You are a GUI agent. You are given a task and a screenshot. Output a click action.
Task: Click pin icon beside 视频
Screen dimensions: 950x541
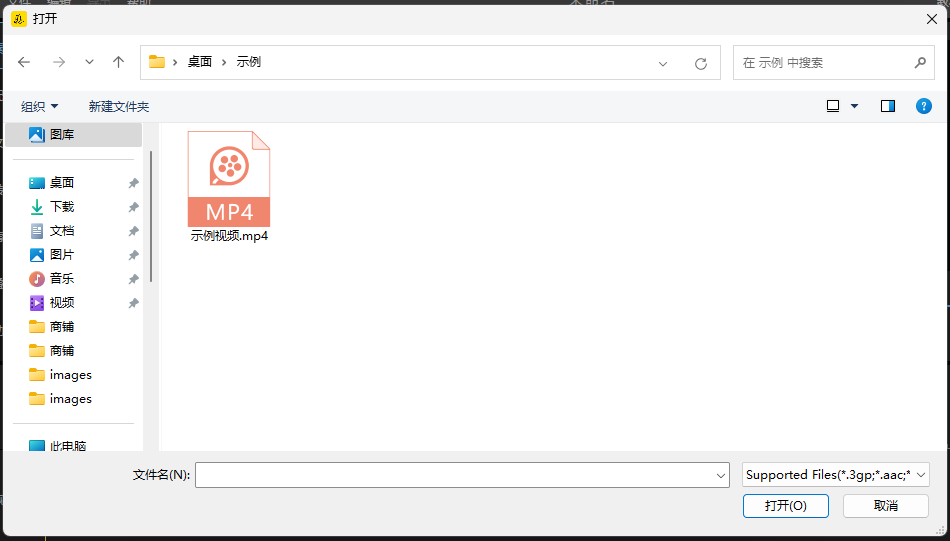click(133, 303)
